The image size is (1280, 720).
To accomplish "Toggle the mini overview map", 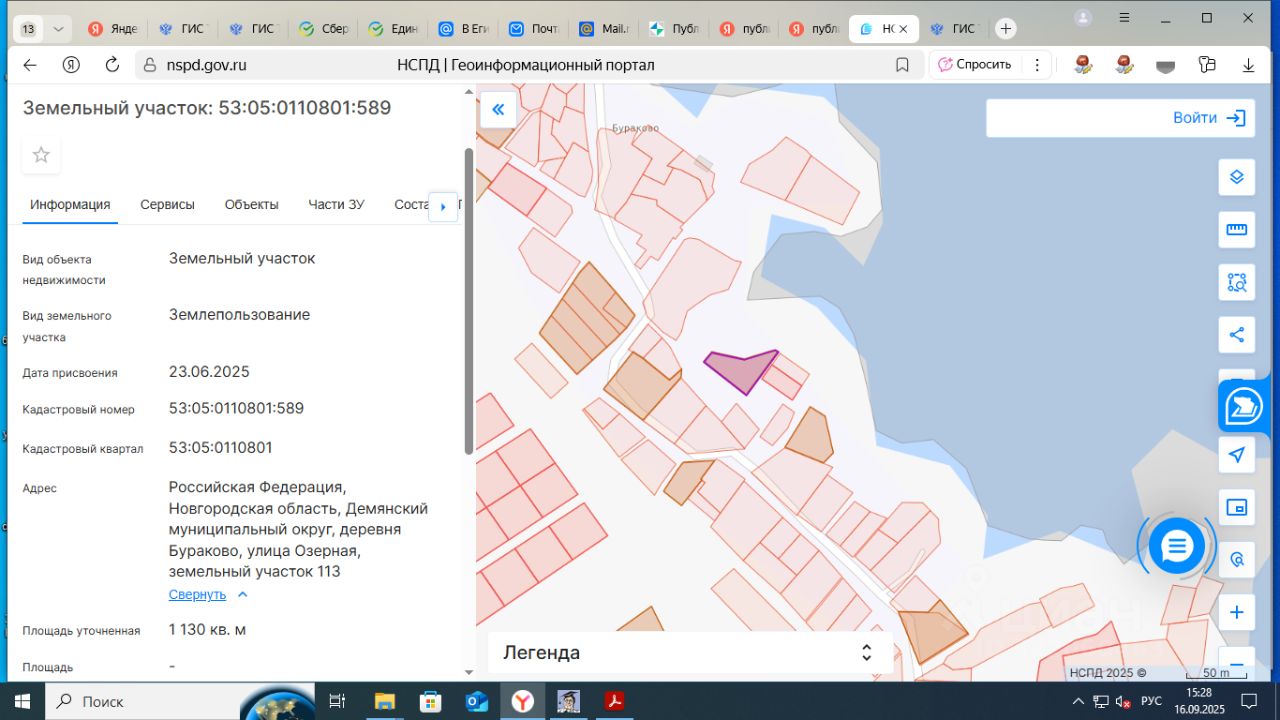I will 1236,508.
